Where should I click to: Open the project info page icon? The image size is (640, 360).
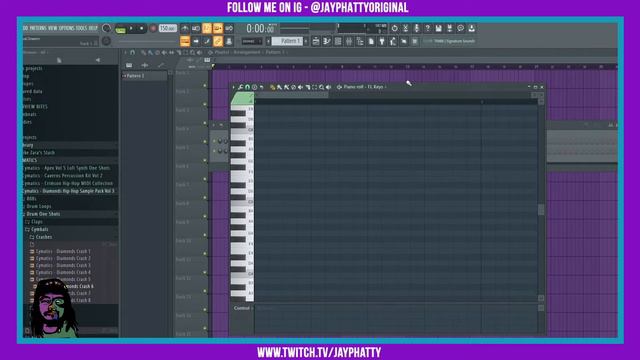click(371, 41)
